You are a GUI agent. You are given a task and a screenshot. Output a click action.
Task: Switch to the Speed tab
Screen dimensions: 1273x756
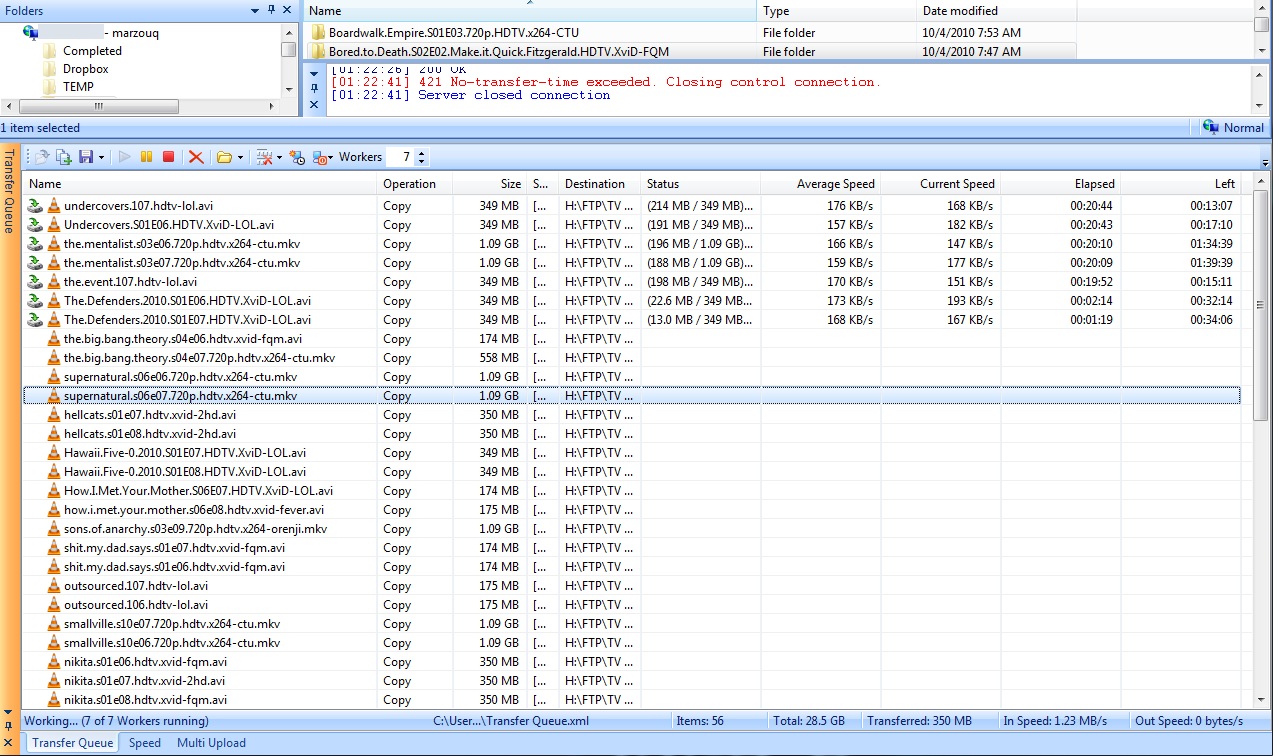pyautogui.click(x=145, y=743)
